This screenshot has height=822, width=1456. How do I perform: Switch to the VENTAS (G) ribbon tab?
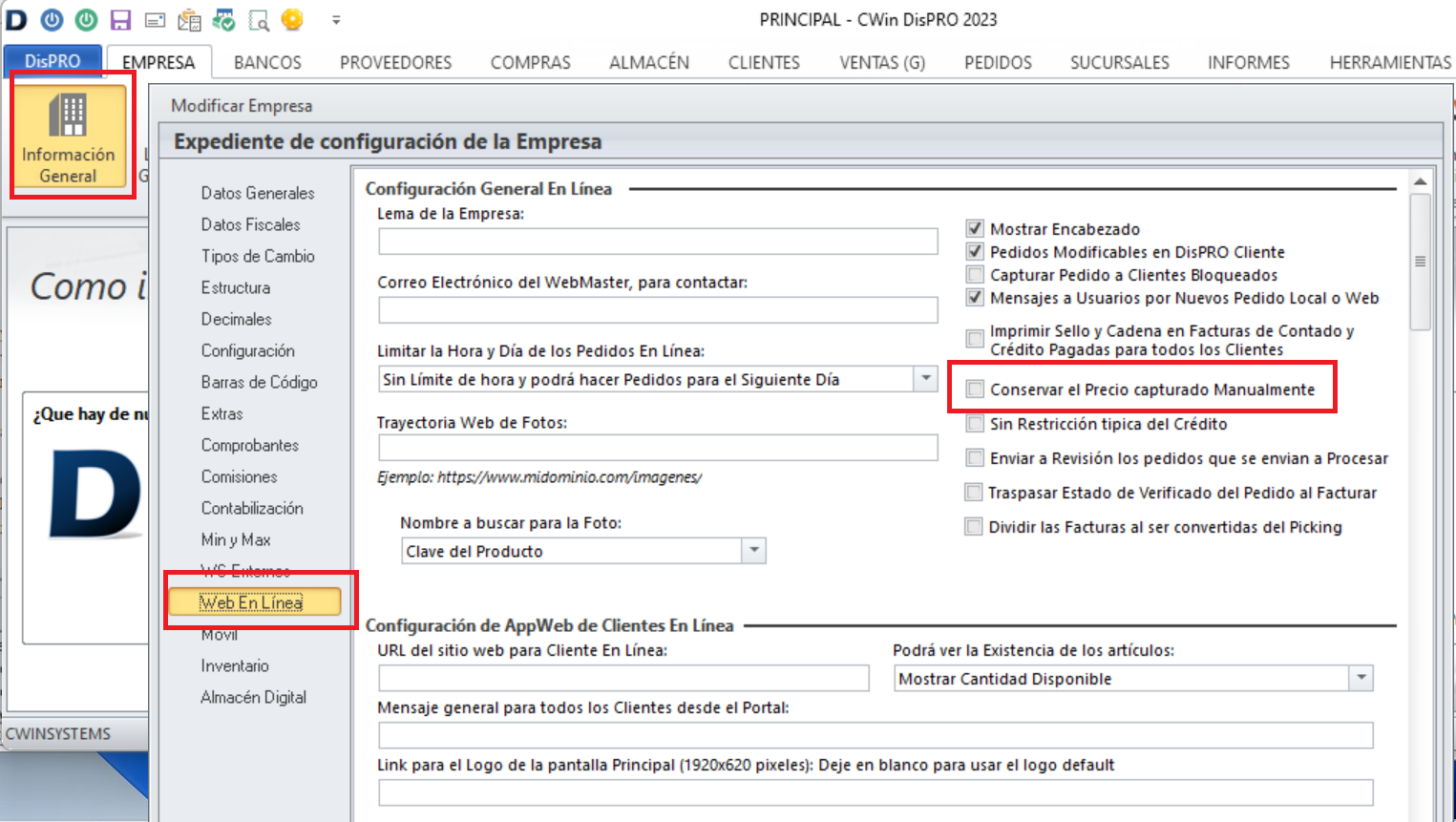pos(880,61)
